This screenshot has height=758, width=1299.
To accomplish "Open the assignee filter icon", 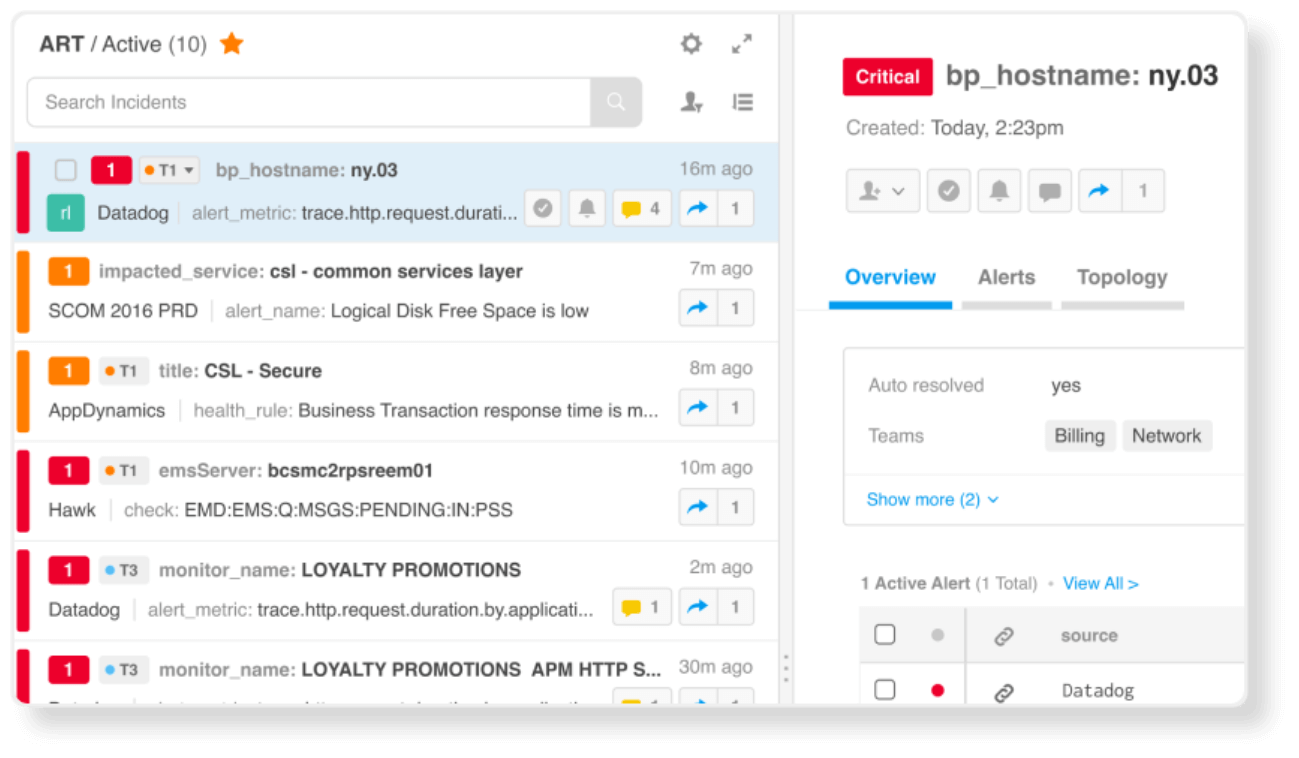I will pyautogui.click(x=692, y=102).
